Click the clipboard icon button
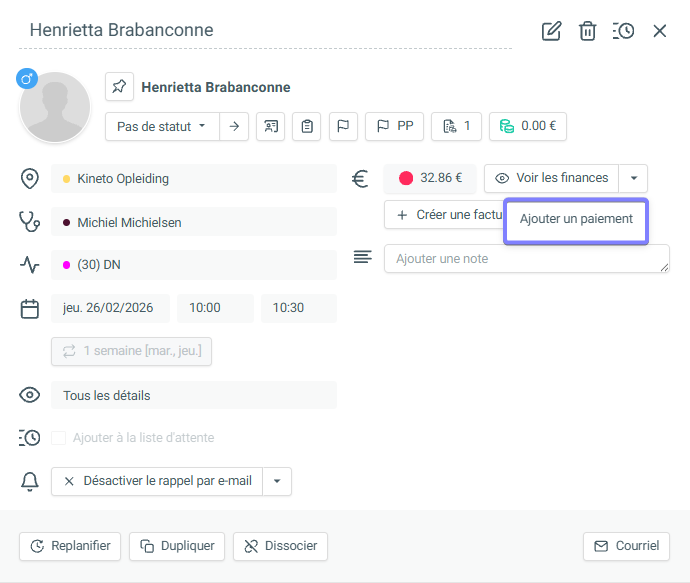Image resolution: width=690 pixels, height=583 pixels. (307, 126)
